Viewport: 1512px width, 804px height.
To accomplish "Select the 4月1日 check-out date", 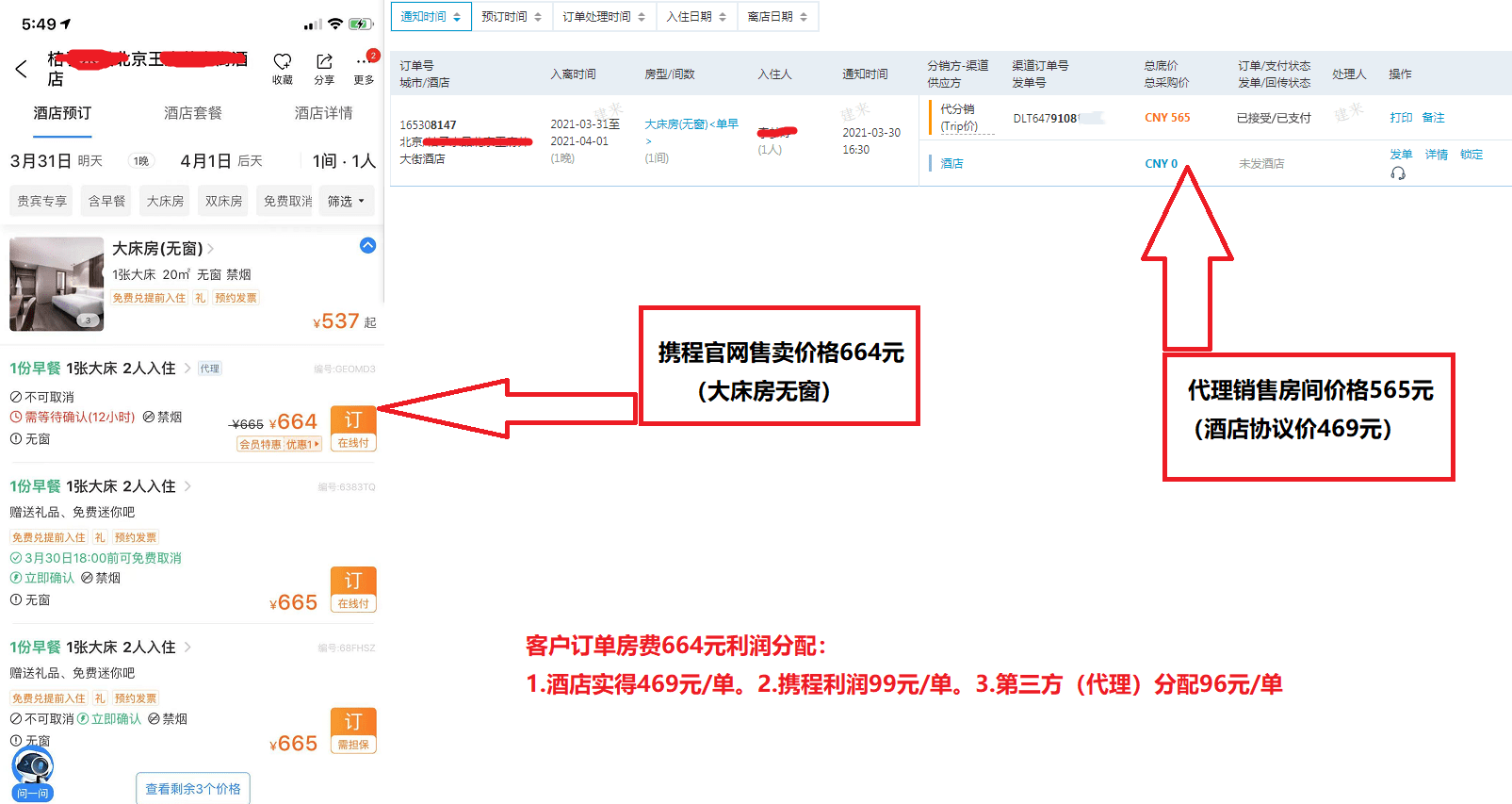I will 205,161.
